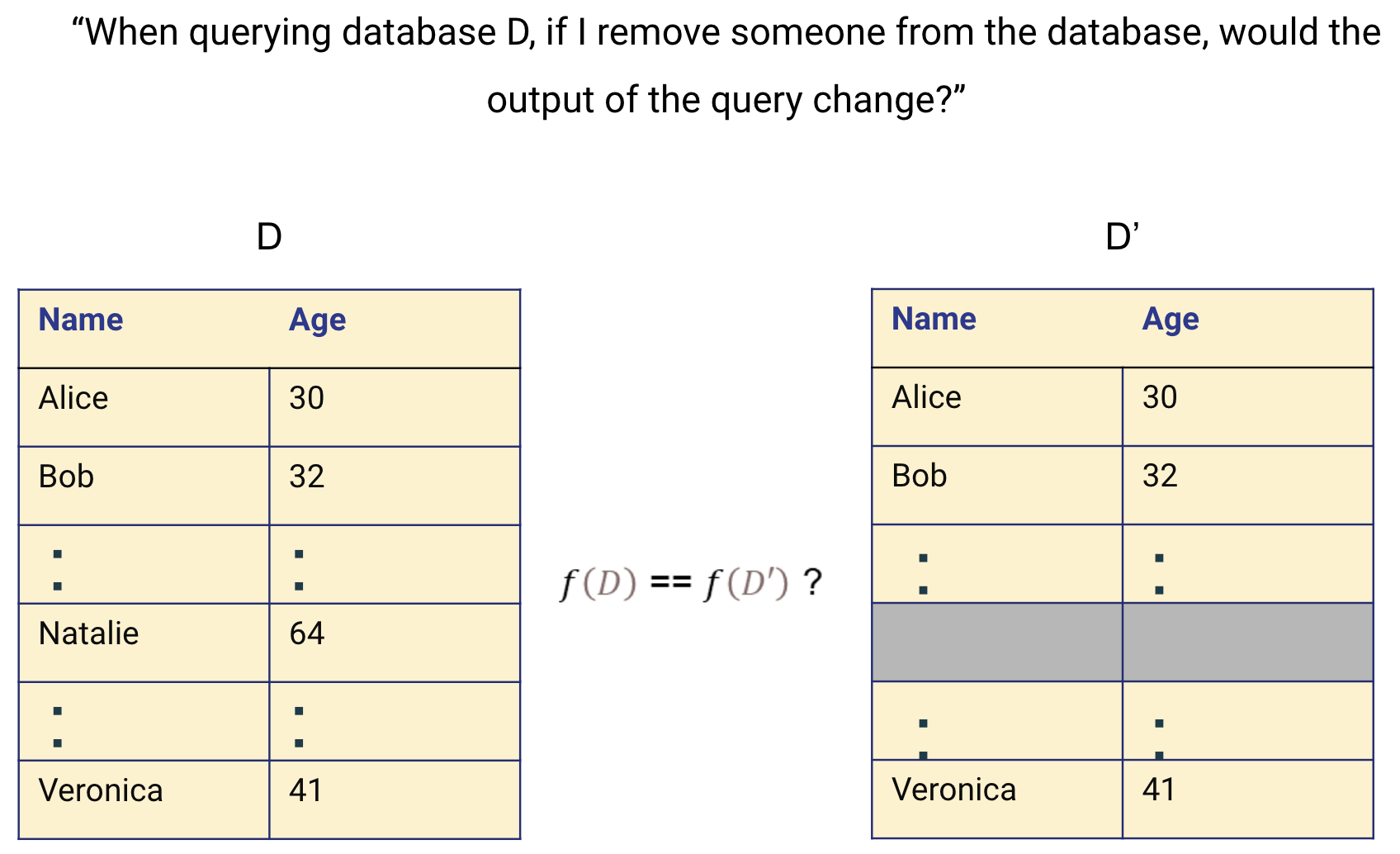Click the Name header in table D'
Image resolution: width=1400 pixels, height=854 pixels.
tap(934, 319)
